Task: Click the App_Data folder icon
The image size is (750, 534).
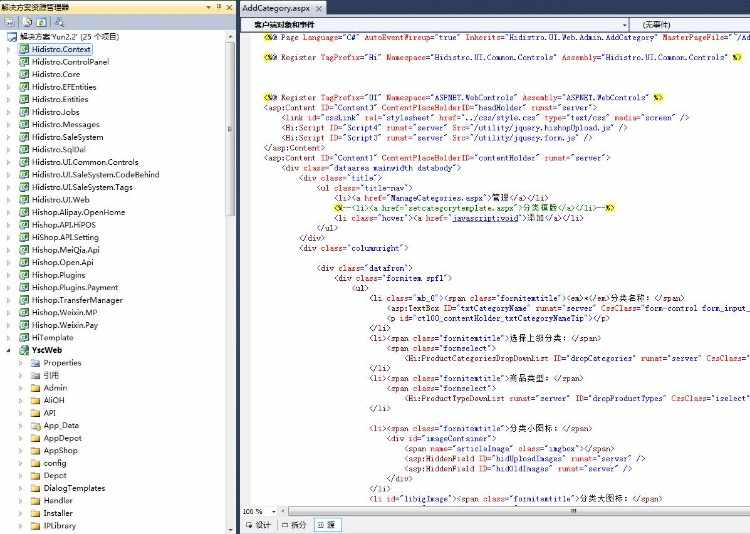Action: (35, 425)
